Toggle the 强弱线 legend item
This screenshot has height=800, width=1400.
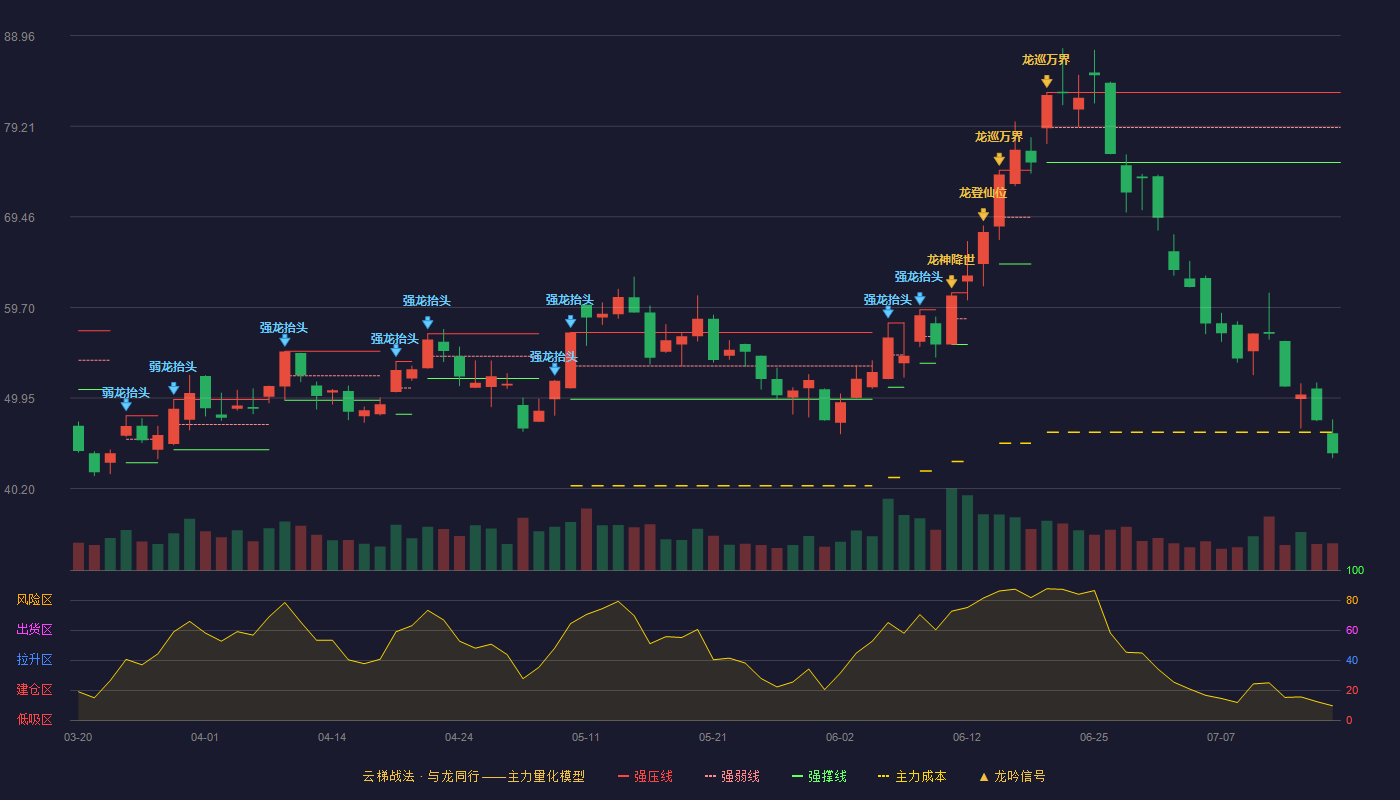click(x=732, y=776)
